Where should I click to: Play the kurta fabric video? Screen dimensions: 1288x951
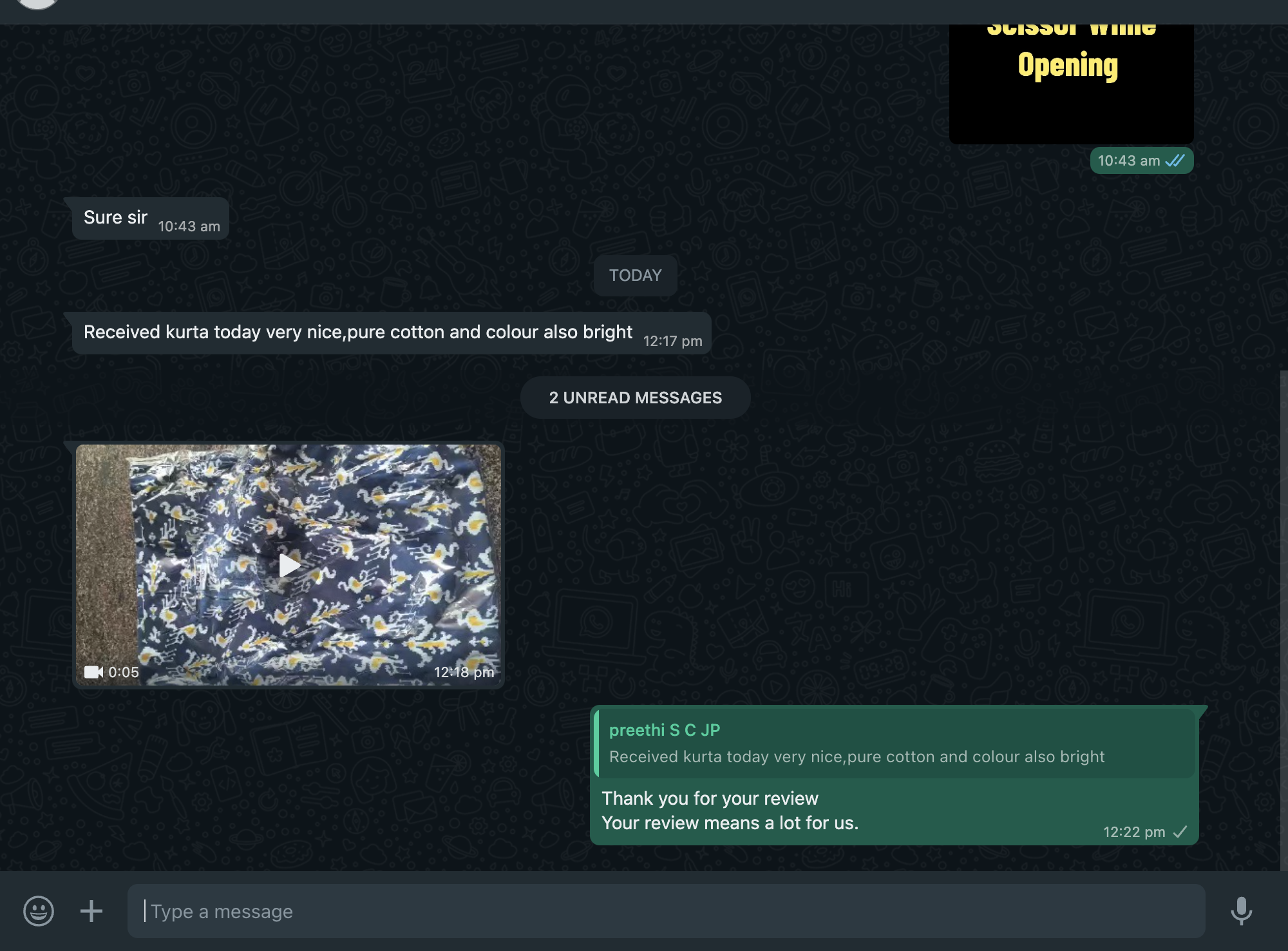(289, 565)
